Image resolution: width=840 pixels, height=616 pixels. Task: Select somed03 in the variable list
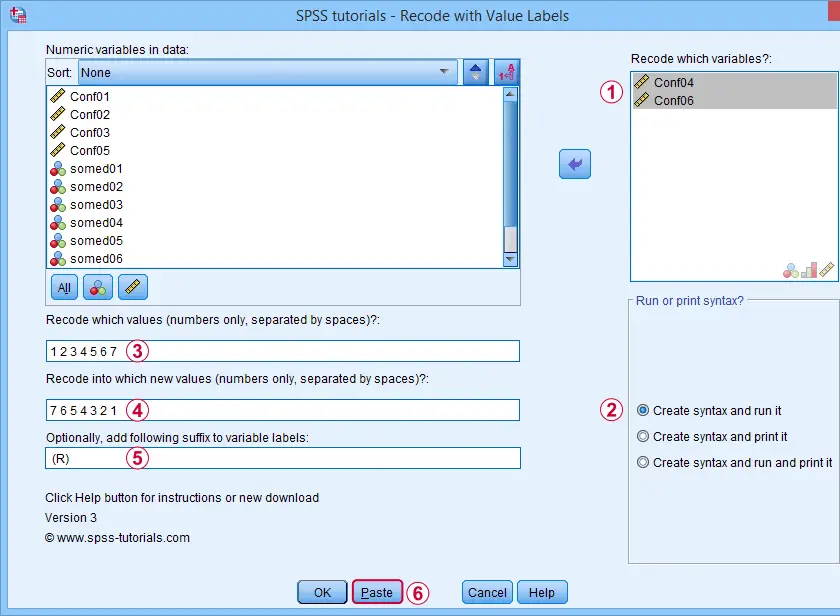275,205
